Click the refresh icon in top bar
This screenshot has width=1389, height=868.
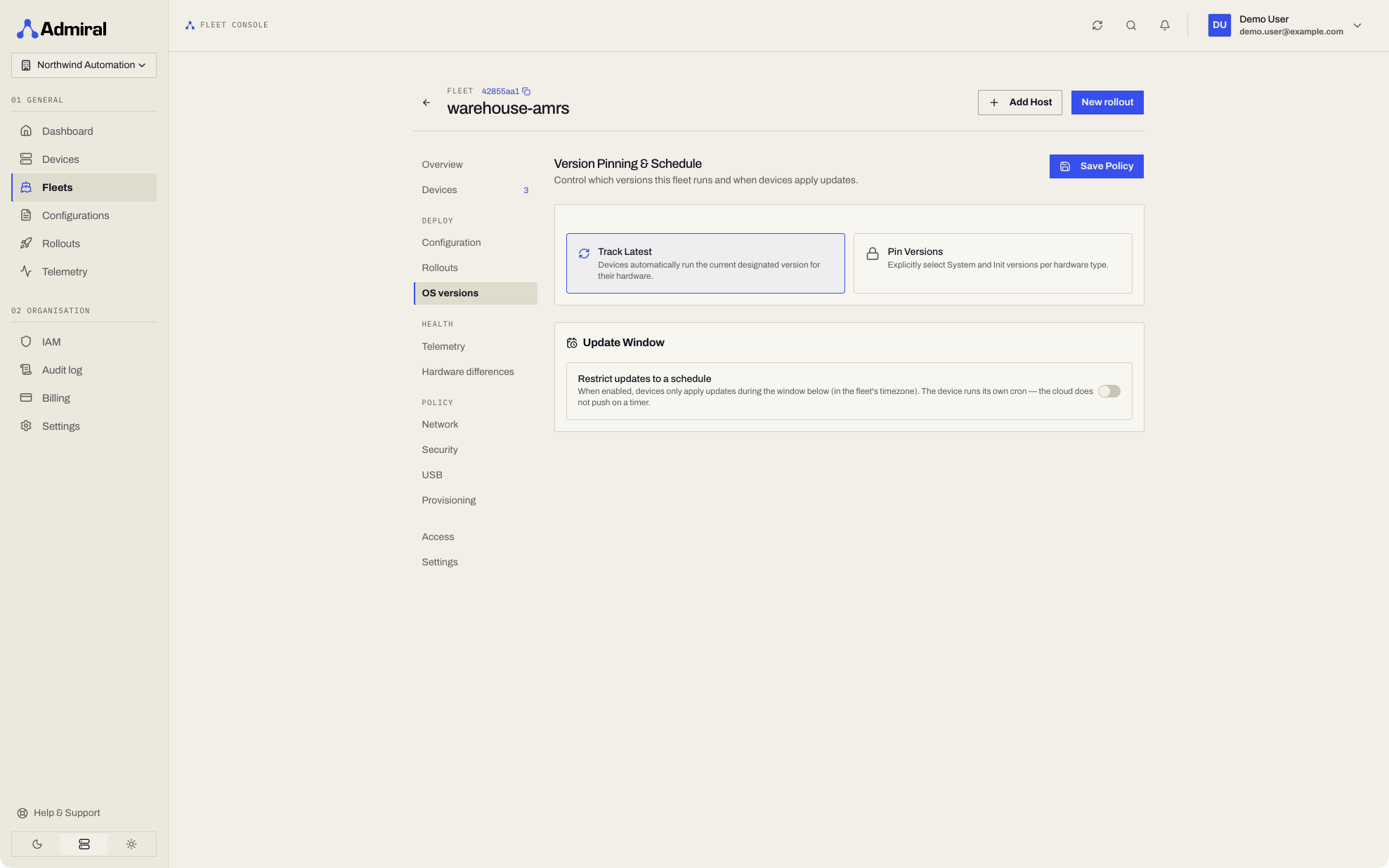(1097, 25)
